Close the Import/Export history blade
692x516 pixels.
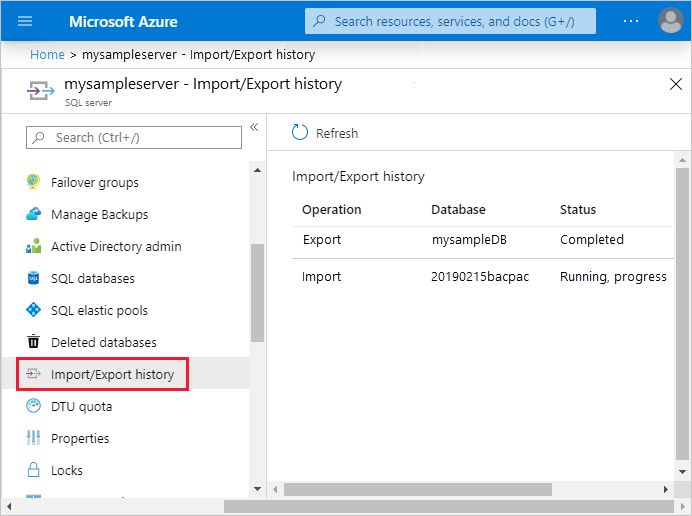click(x=676, y=84)
